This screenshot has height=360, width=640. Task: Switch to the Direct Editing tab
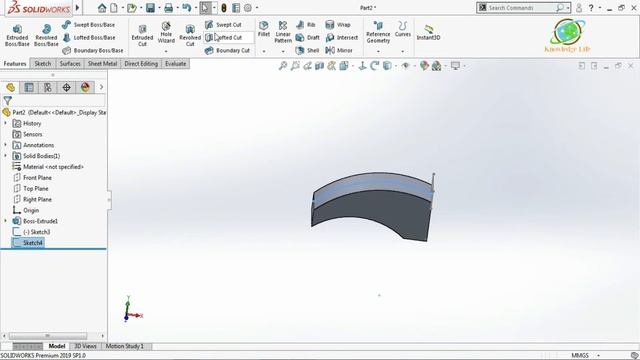pos(141,64)
